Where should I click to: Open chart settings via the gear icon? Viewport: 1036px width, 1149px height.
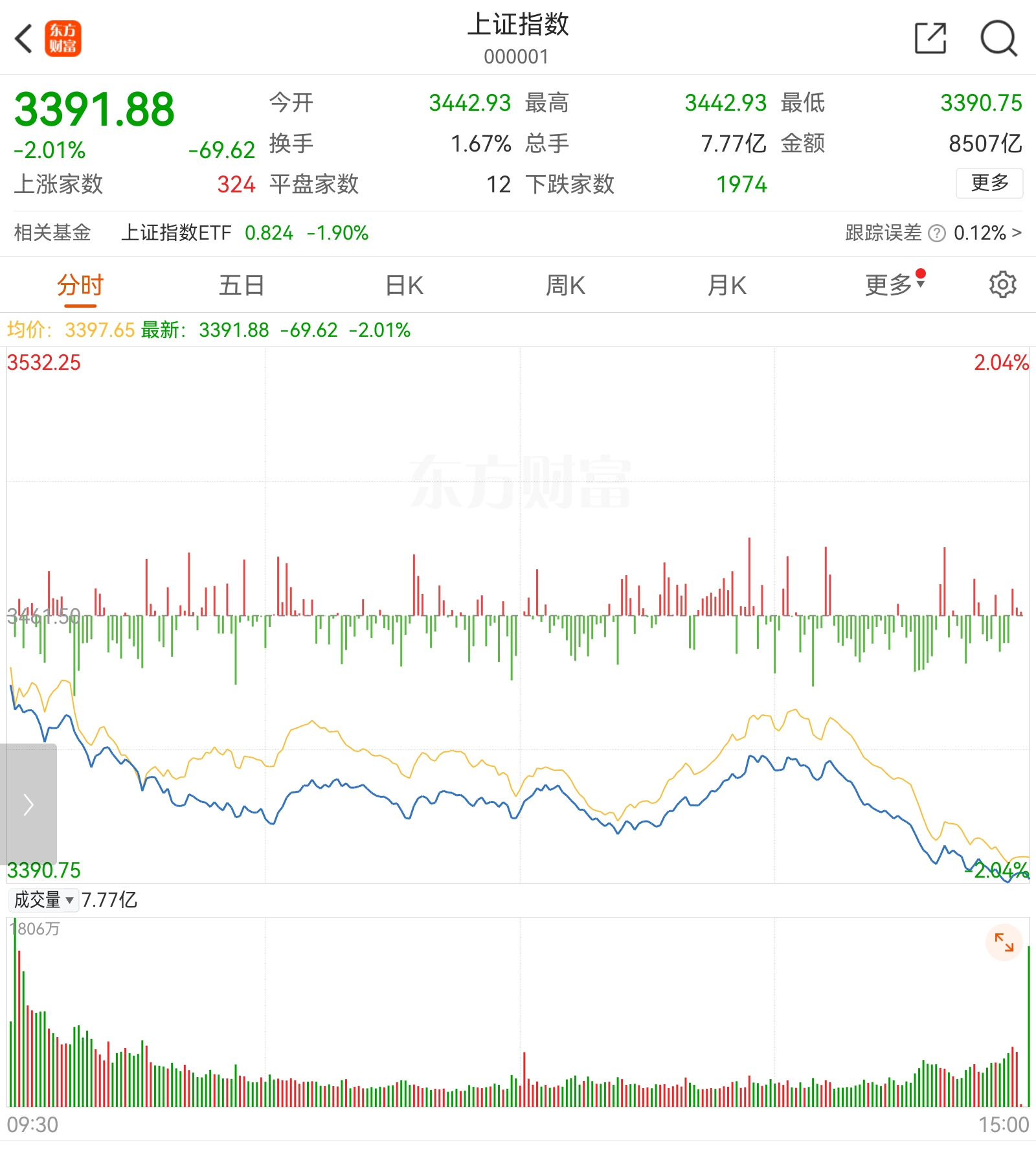click(1002, 284)
